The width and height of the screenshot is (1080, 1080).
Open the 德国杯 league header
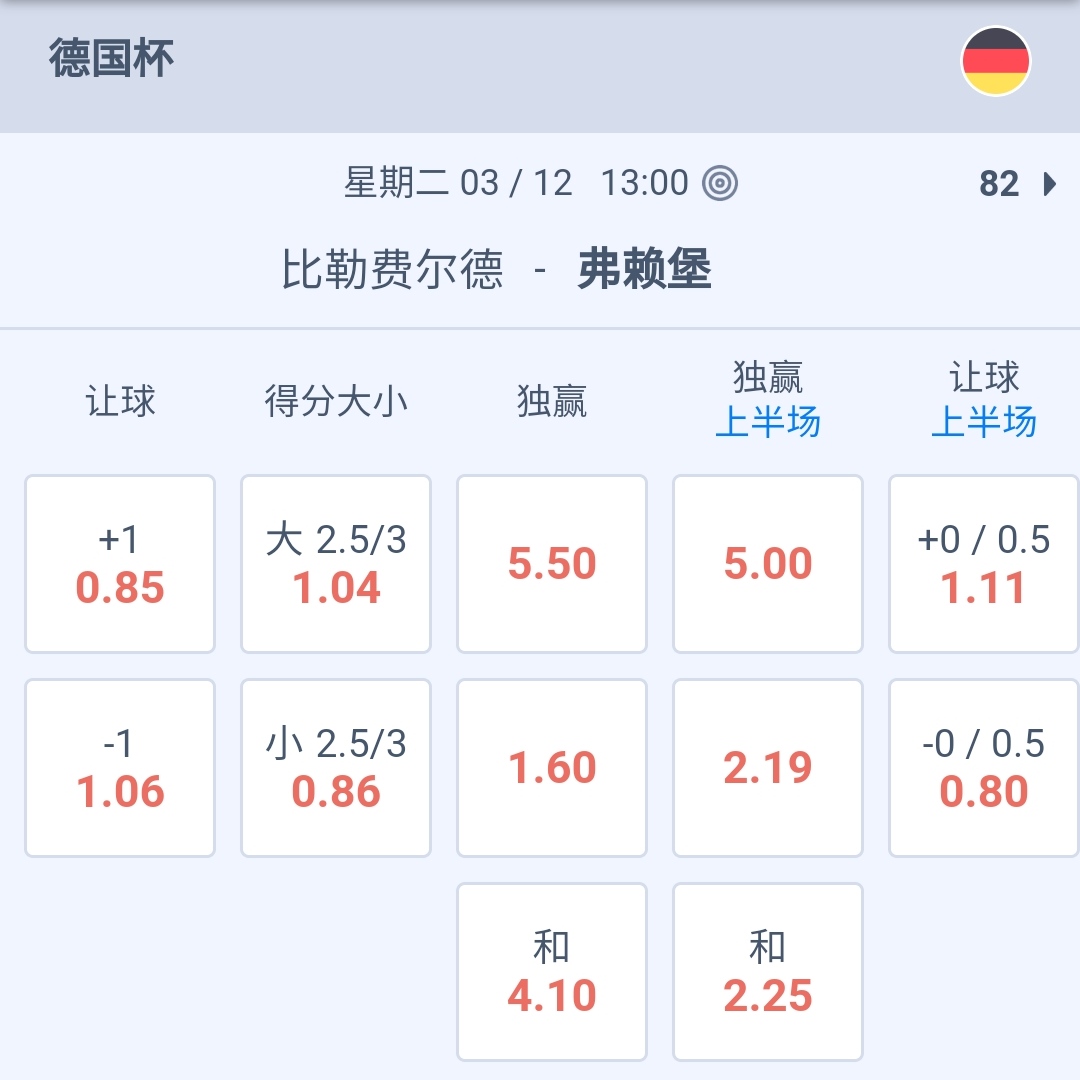click(x=112, y=60)
